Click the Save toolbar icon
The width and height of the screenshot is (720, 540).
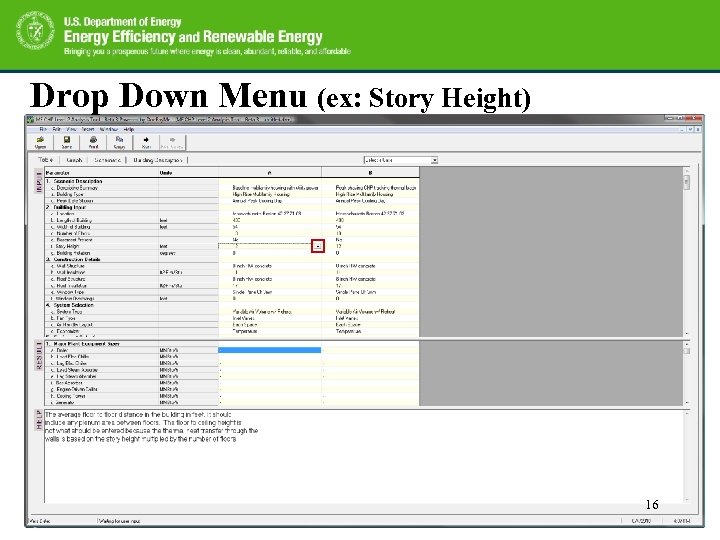tap(67, 142)
